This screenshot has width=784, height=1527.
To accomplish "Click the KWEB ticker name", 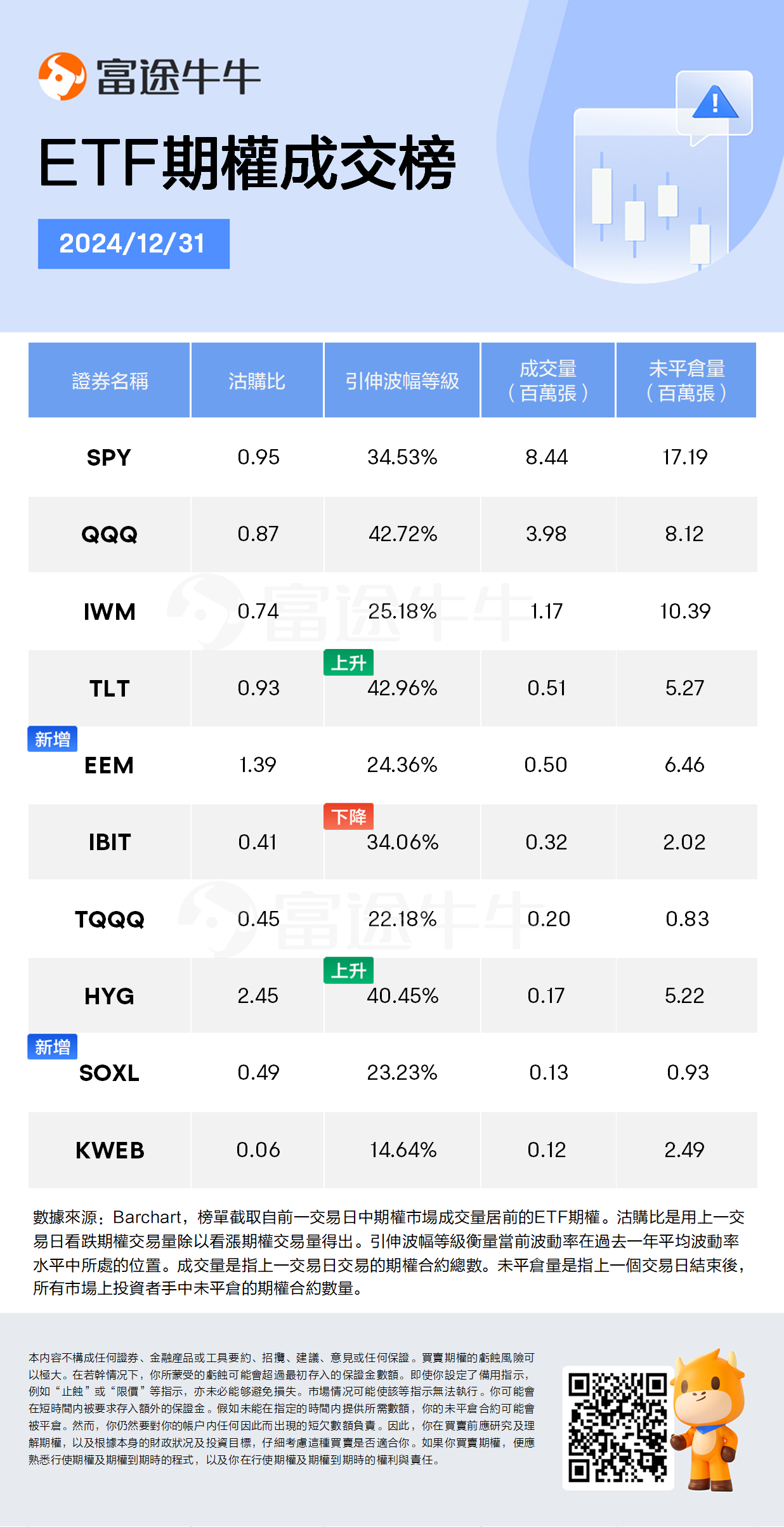I will coord(110,1150).
